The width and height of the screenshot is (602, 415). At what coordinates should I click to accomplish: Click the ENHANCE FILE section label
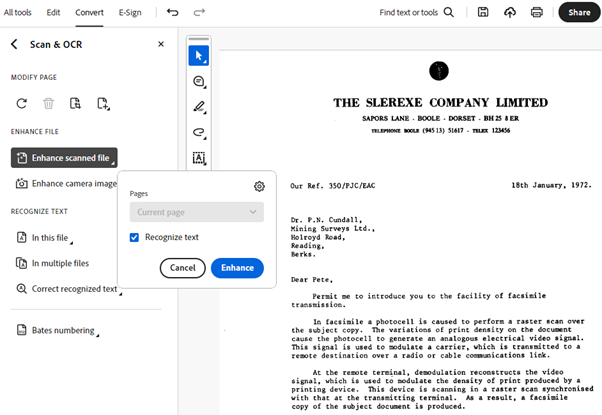[x=35, y=132]
